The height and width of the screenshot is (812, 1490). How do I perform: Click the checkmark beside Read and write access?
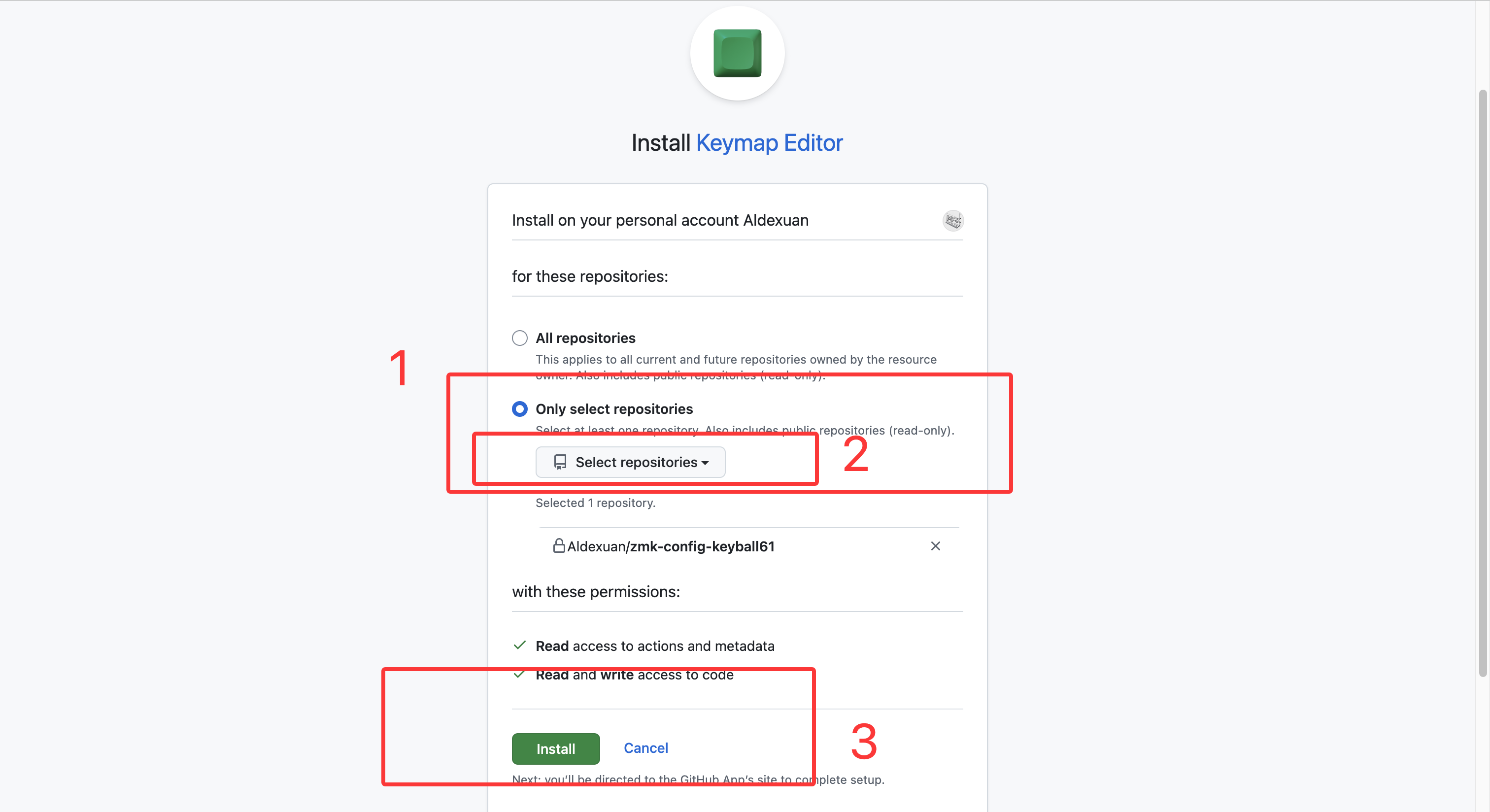coord(519,675)
